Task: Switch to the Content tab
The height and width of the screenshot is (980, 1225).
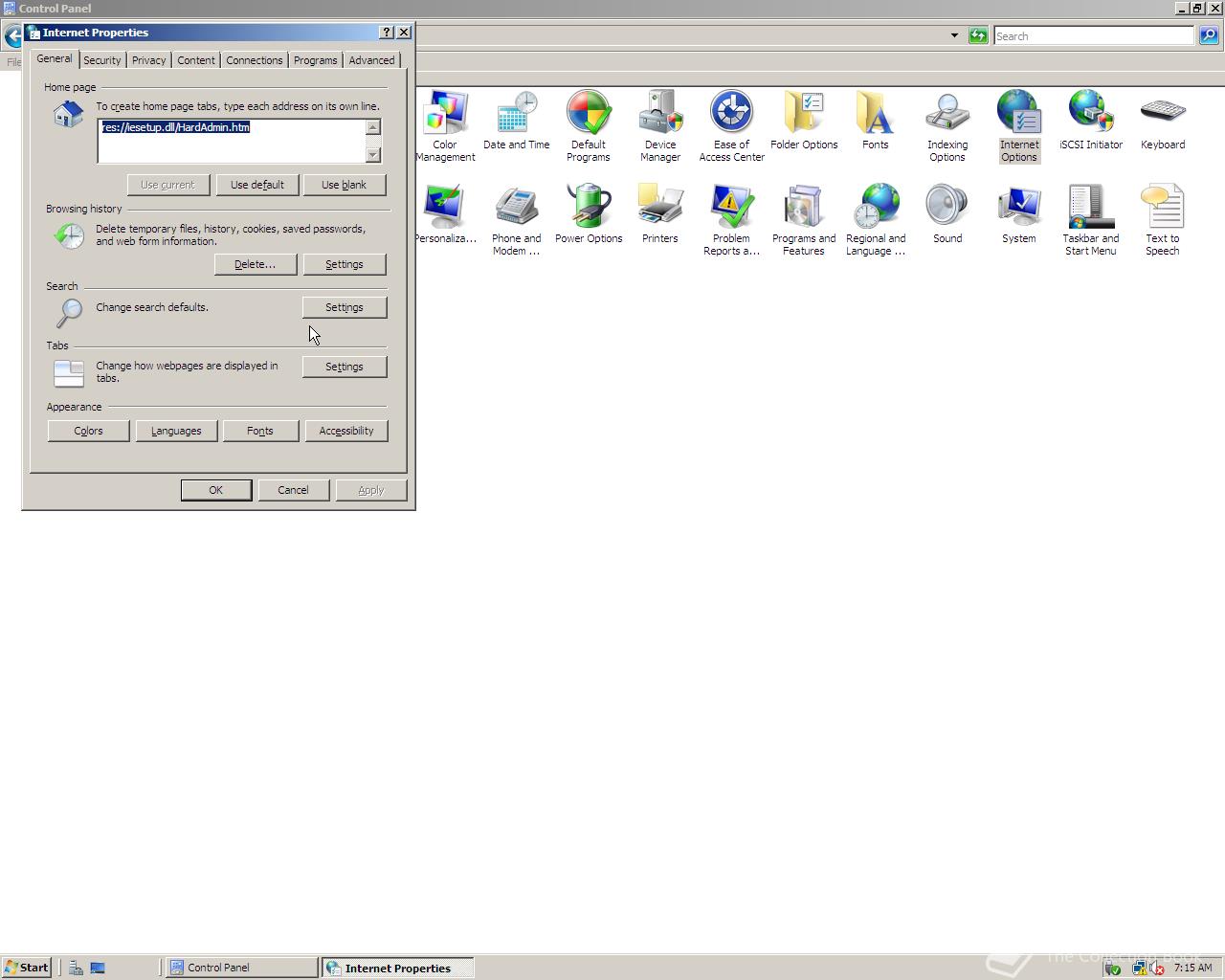Action: (x=196, y=60)
